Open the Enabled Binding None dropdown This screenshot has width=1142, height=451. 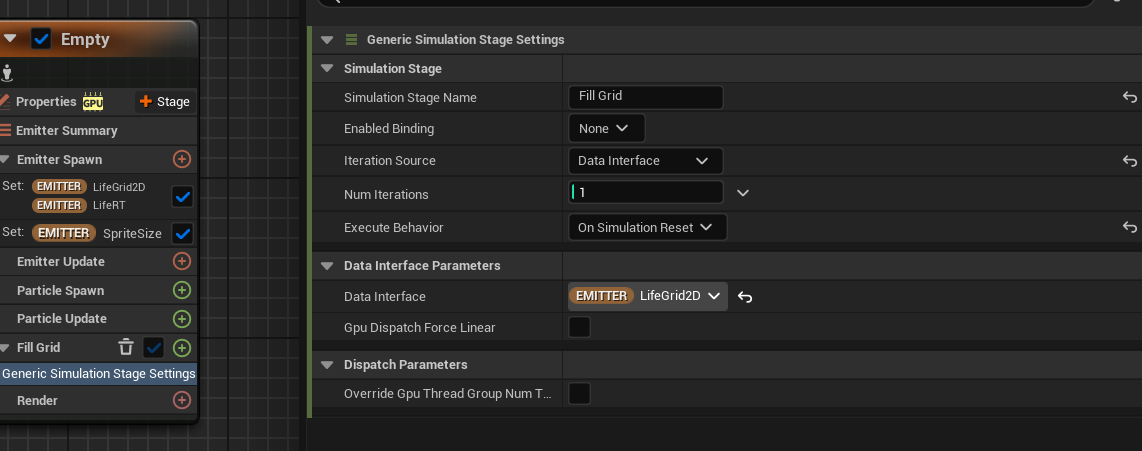click(x=605, y=129)
